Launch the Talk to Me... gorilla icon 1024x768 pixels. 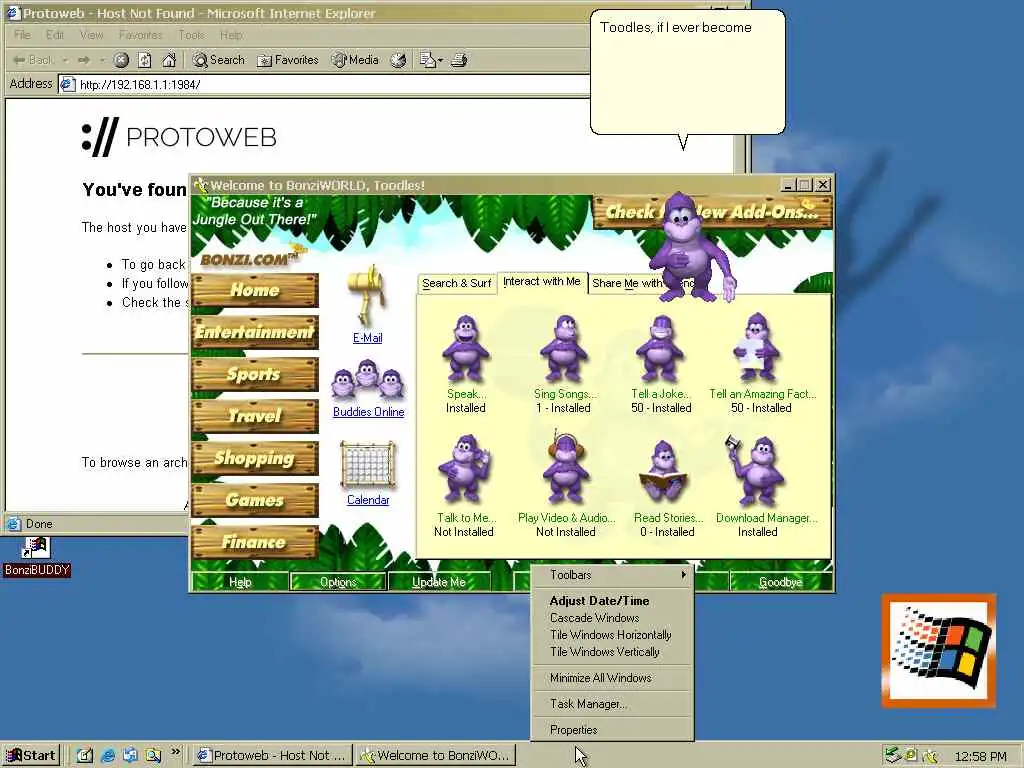coord(464,470)
